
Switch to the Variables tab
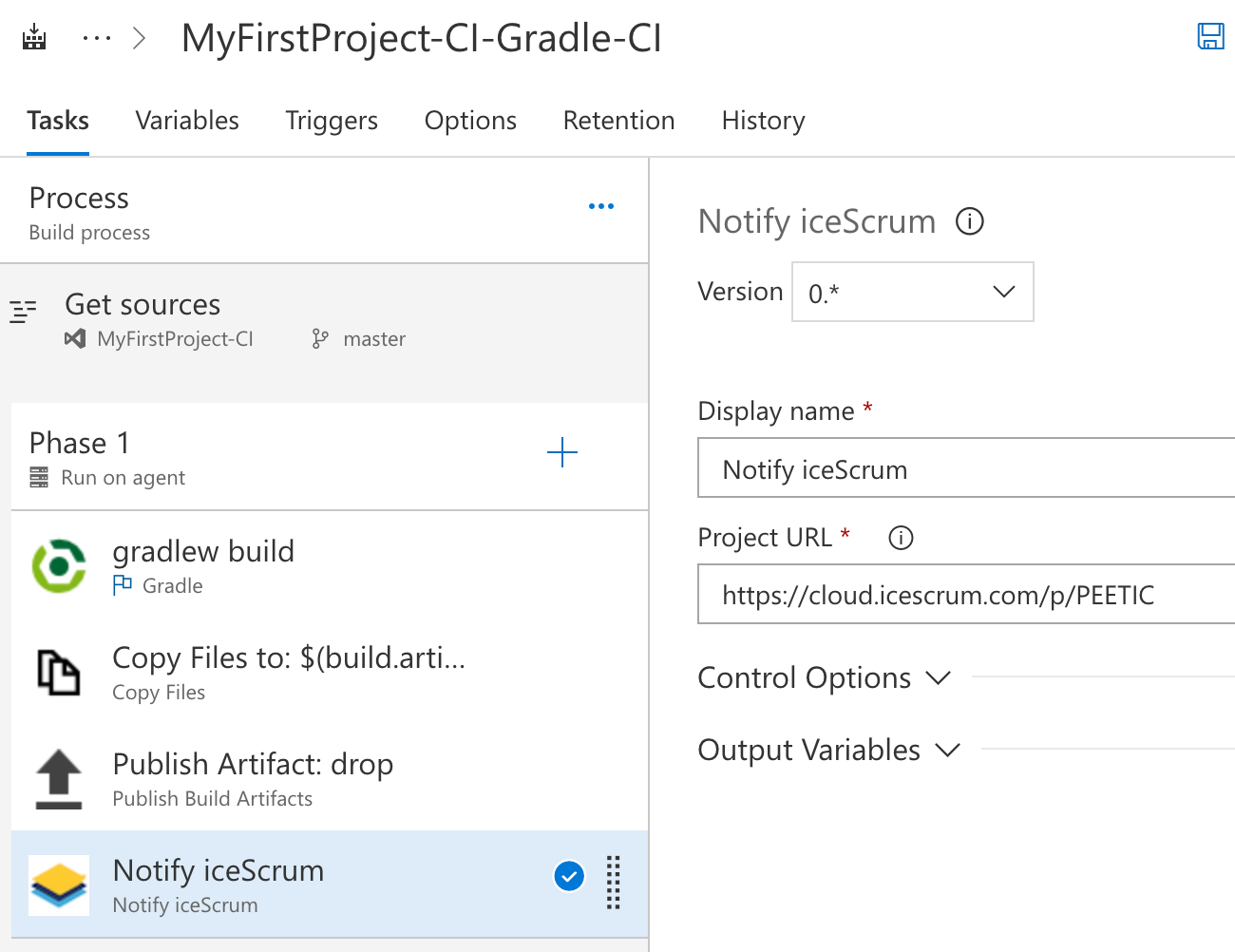click(x=187, y=121)
